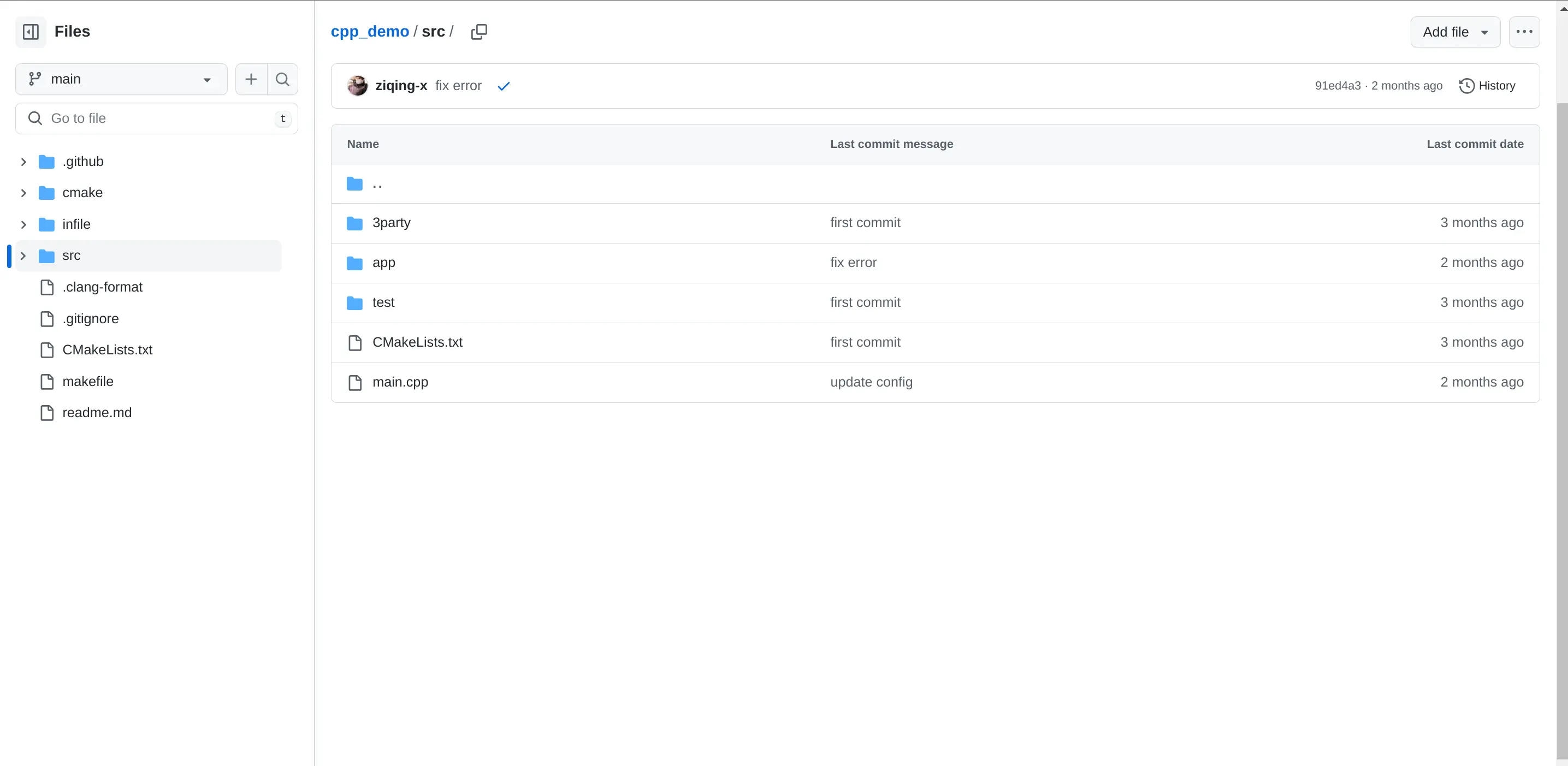Go up to parent directory row
The image size is (1568, 766).
935,184
